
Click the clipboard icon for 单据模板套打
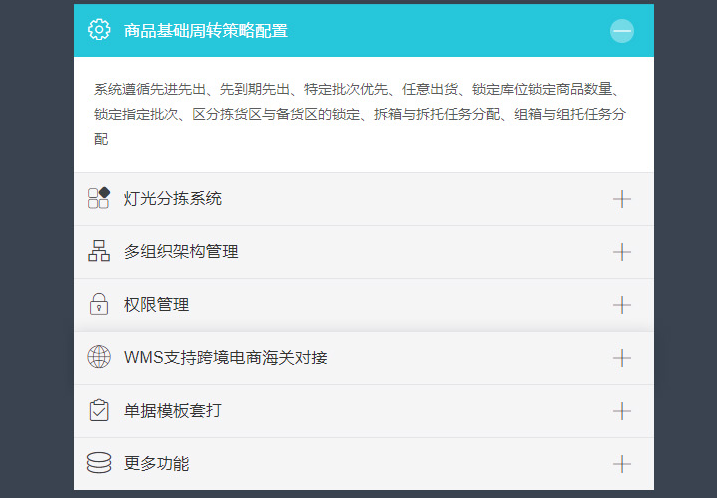point(99,410)
